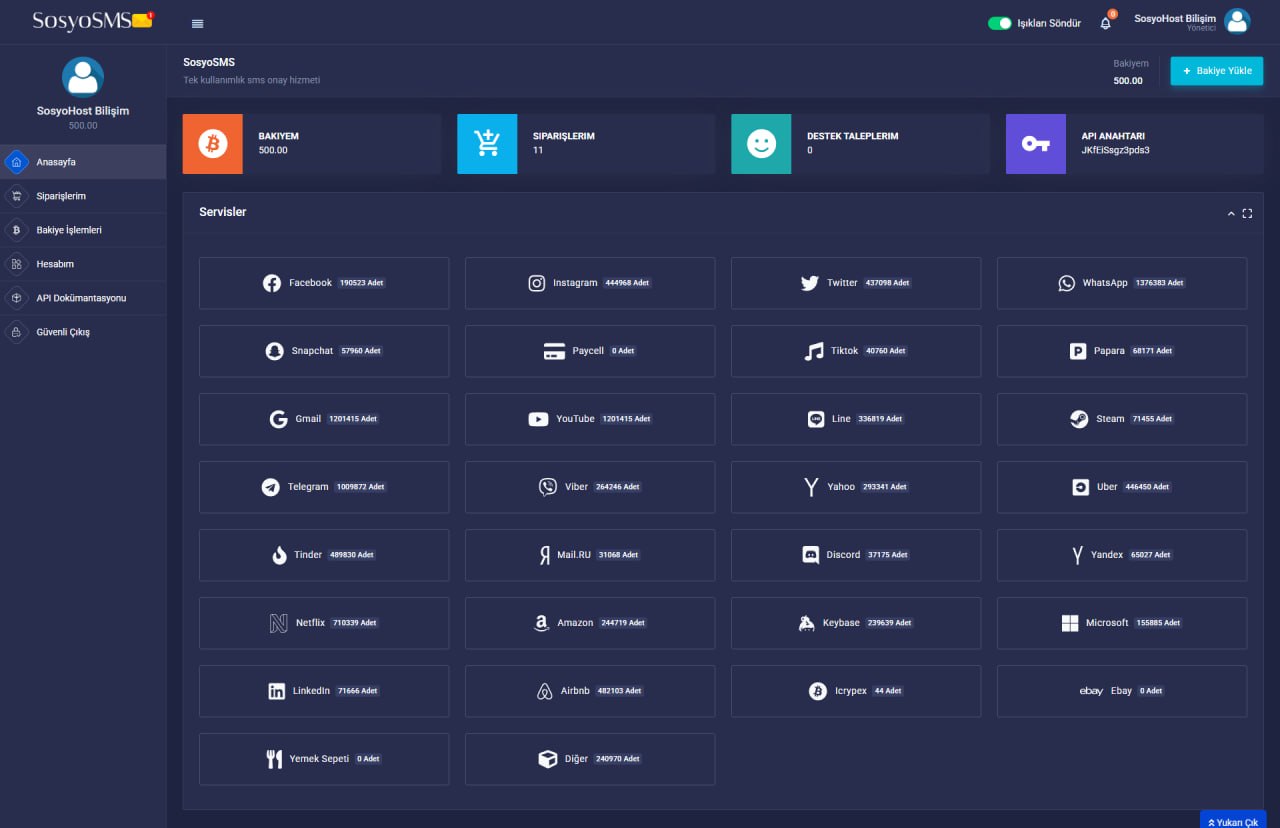The height and width of the screenshot is (828, 1280).
Task: Click the Amazon icon
Action: [541, 623]
